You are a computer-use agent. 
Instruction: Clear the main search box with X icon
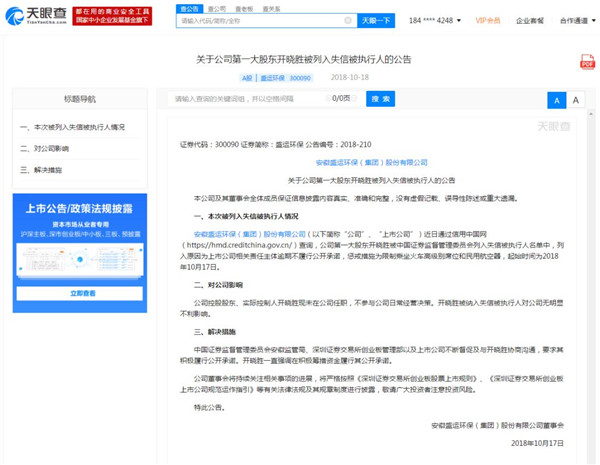click(x=347, y=20)
